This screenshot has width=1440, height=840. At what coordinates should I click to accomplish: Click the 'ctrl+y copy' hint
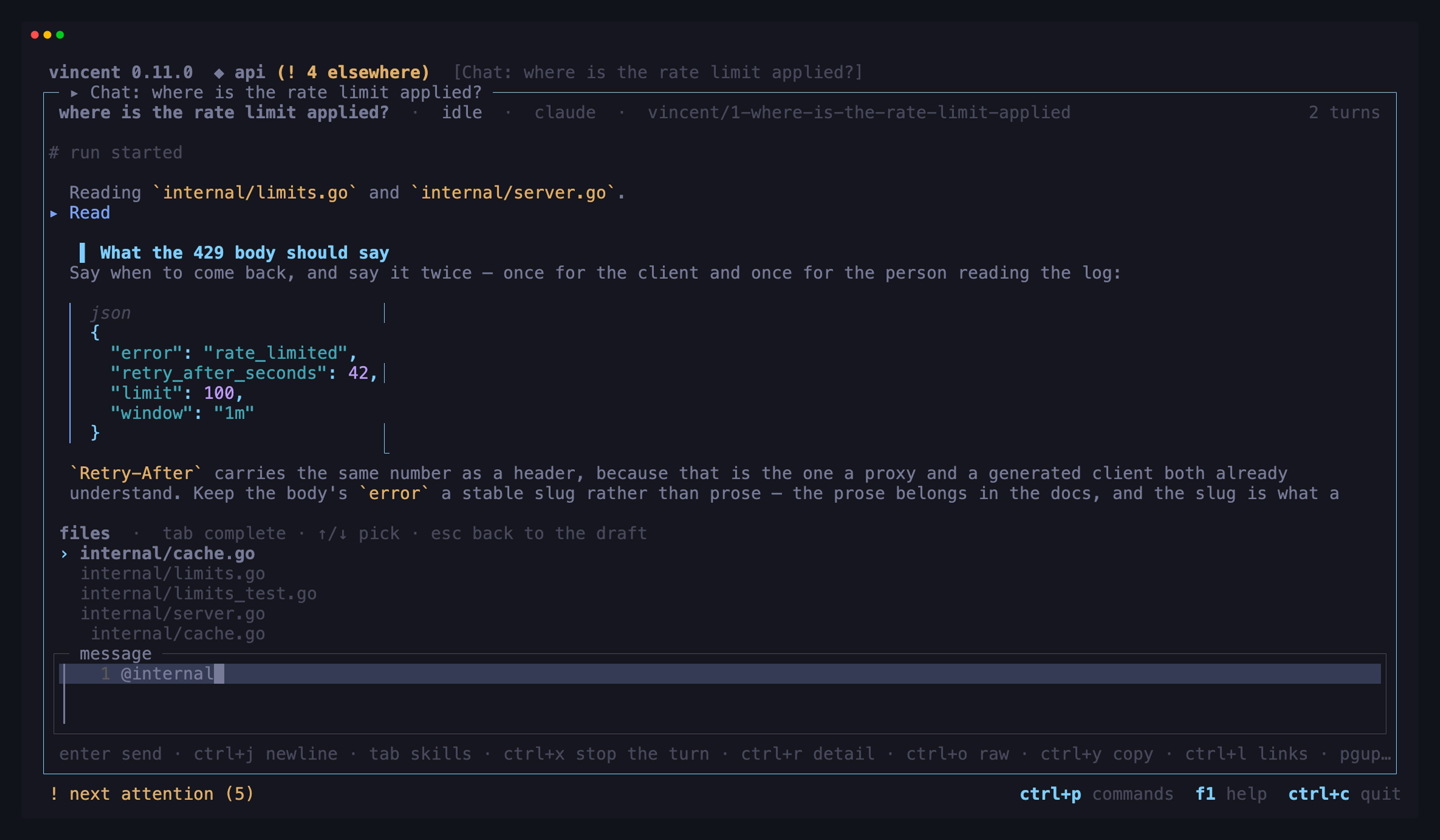point(1097,754)
